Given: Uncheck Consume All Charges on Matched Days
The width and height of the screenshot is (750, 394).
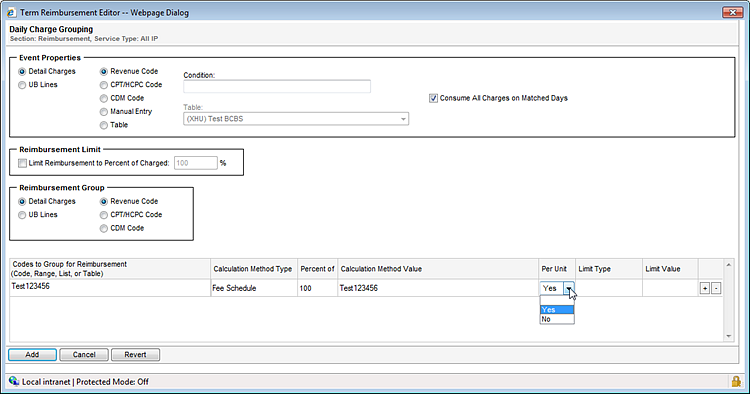Looking at the screenshot, I should (x=433, y=98).
